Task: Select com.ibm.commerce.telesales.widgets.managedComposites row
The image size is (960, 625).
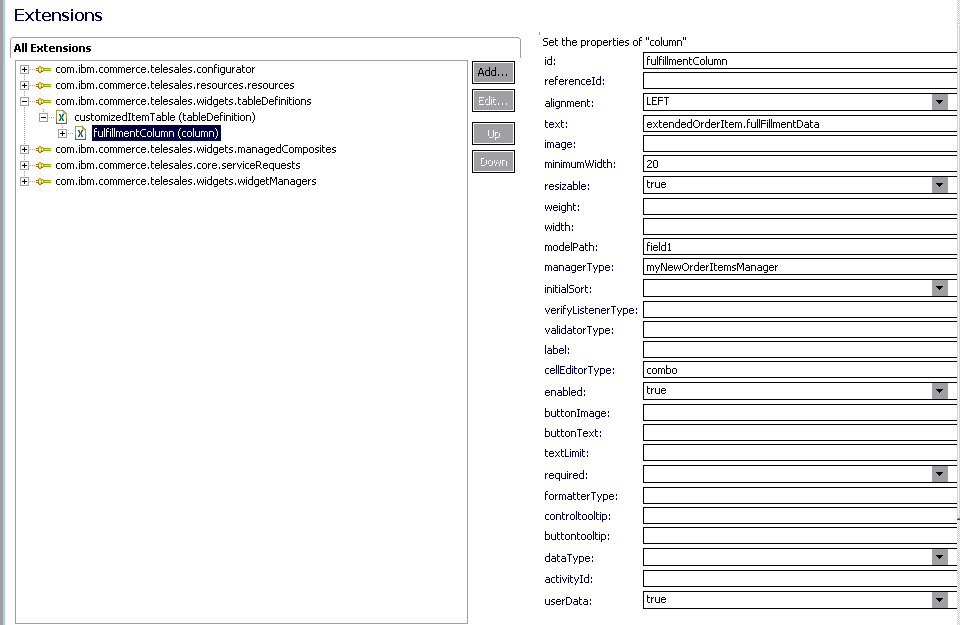Action: pos(195,149)
